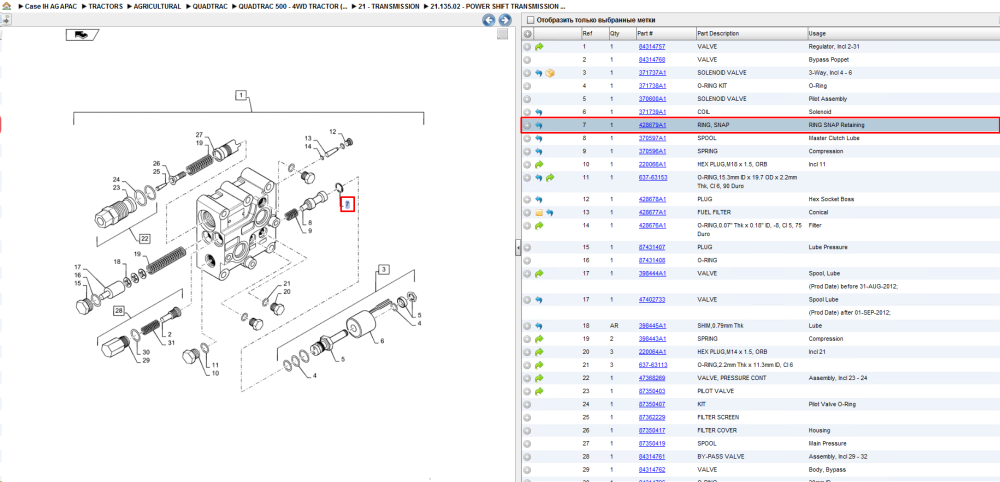This screenshot has width=1000, height=482.
Task: Toggle 'Отображать только выбранные метки' checkbox
Action: (529, 20)
